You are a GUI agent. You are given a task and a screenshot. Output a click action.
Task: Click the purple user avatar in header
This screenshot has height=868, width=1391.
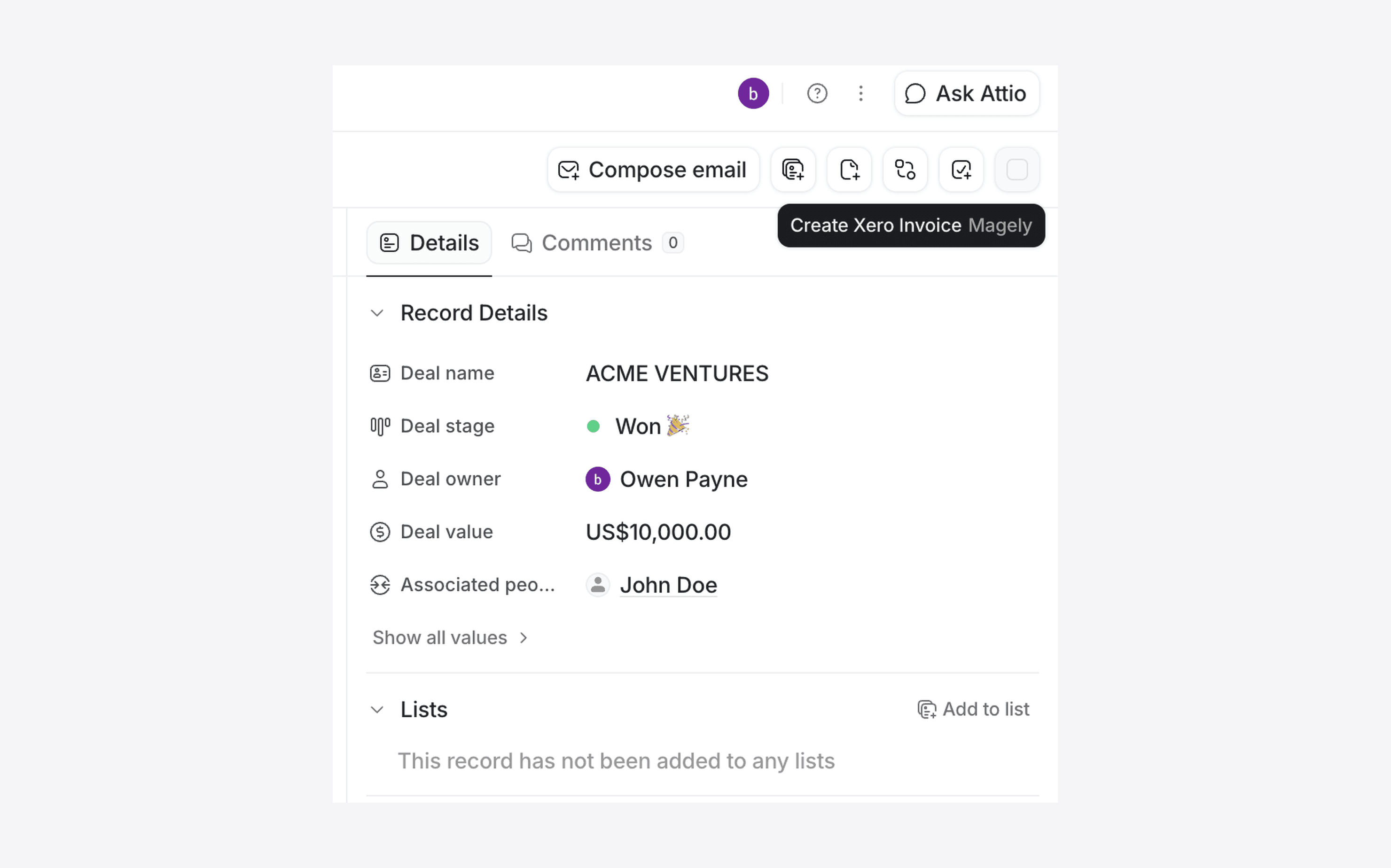(753, 93)
